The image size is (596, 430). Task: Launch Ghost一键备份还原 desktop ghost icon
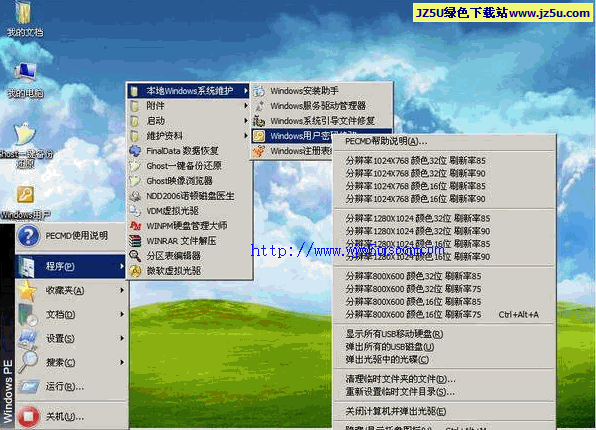point(25,134)
